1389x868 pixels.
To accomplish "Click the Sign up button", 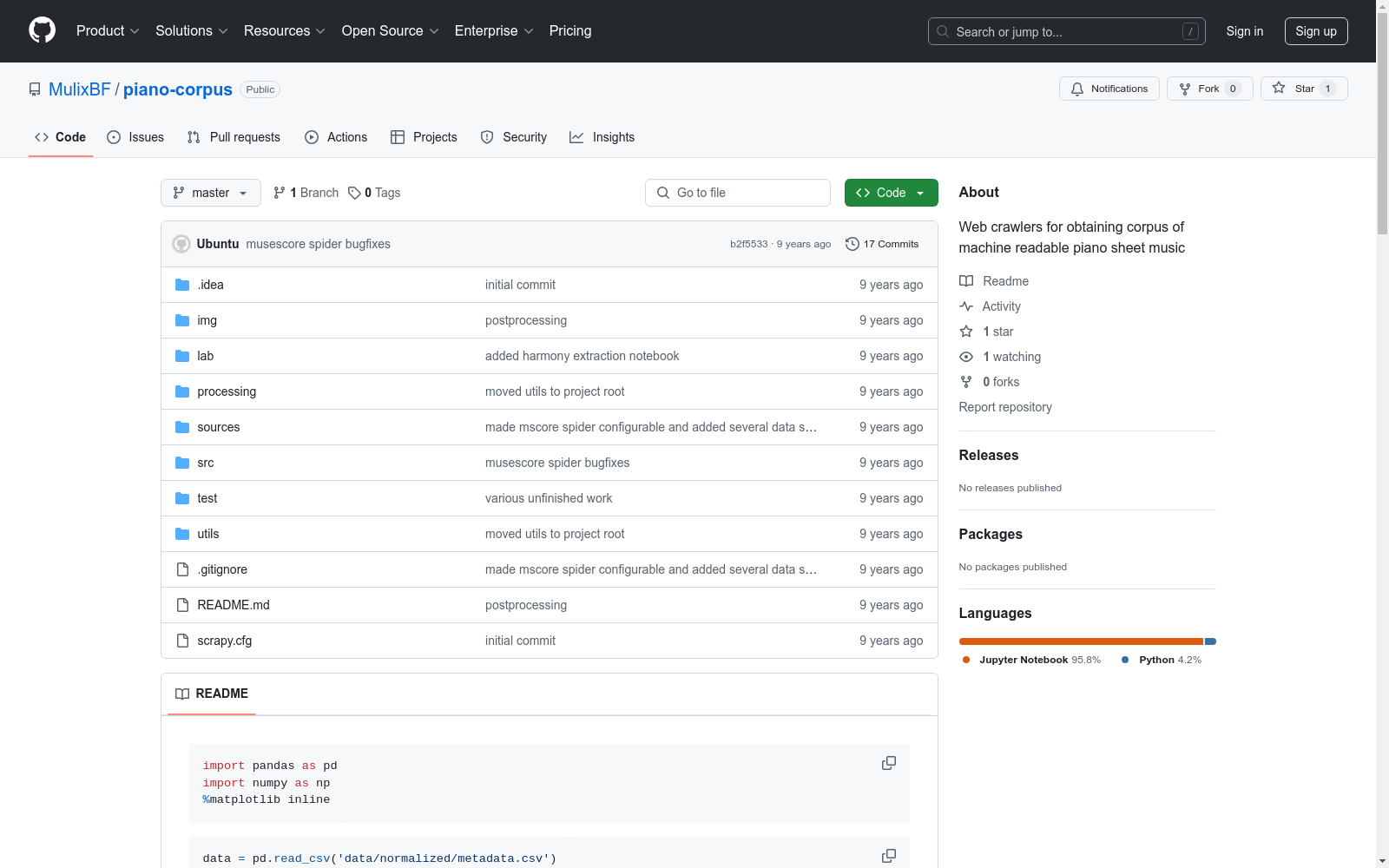I will point(1316,31).
